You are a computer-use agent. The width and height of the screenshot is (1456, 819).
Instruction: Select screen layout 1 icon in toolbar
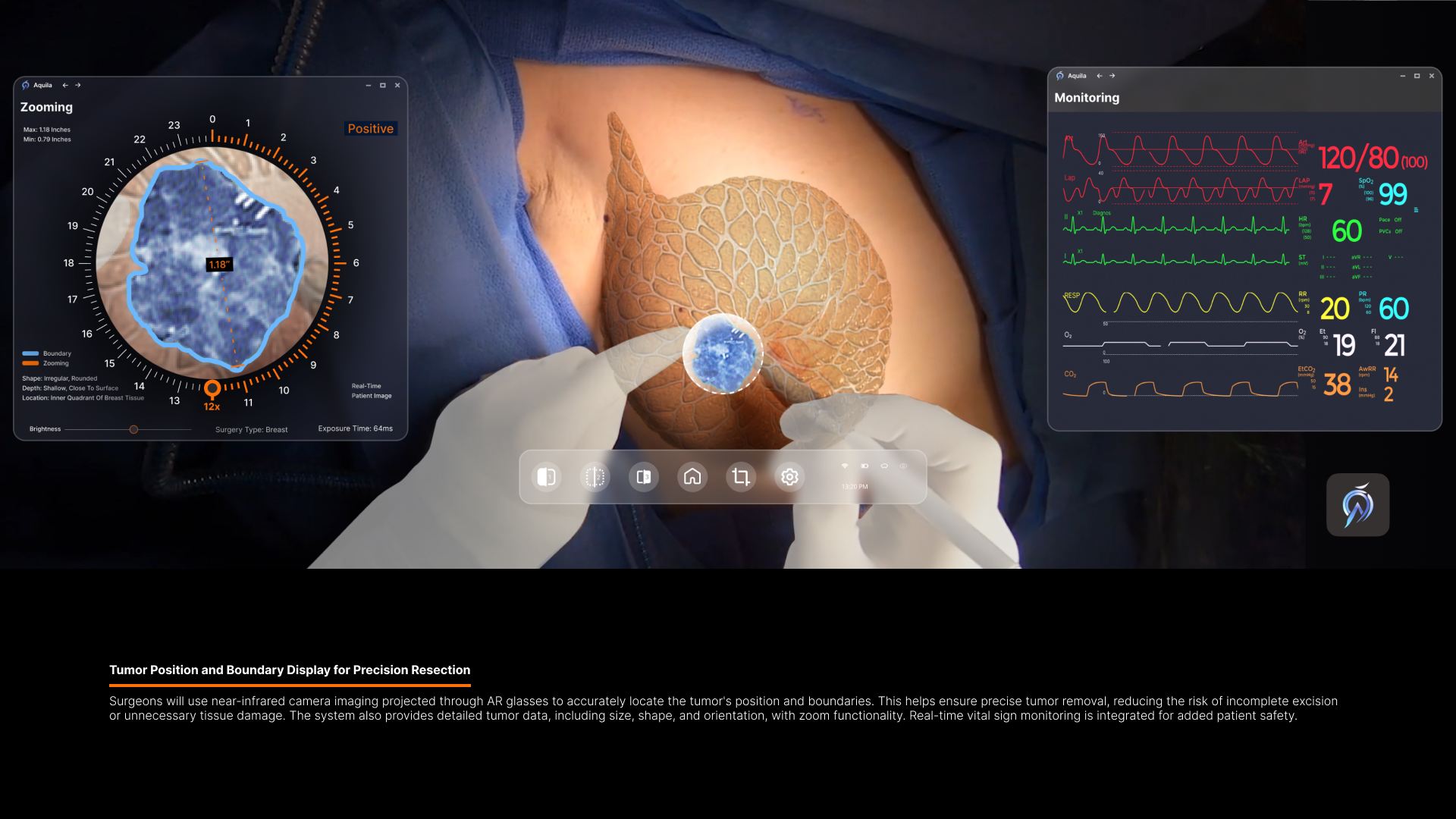(546, 477)
